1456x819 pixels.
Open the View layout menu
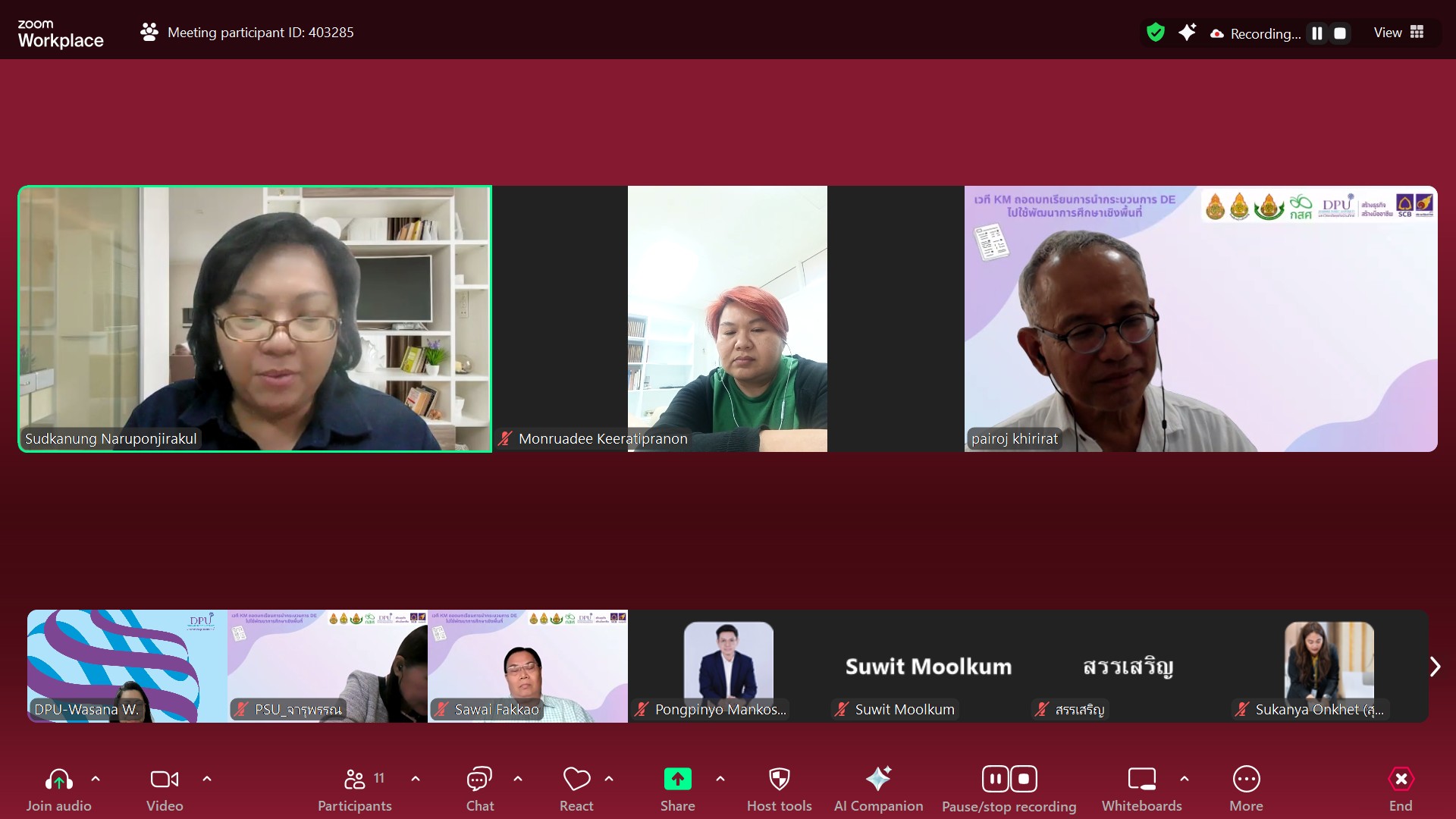[1398, 33]
